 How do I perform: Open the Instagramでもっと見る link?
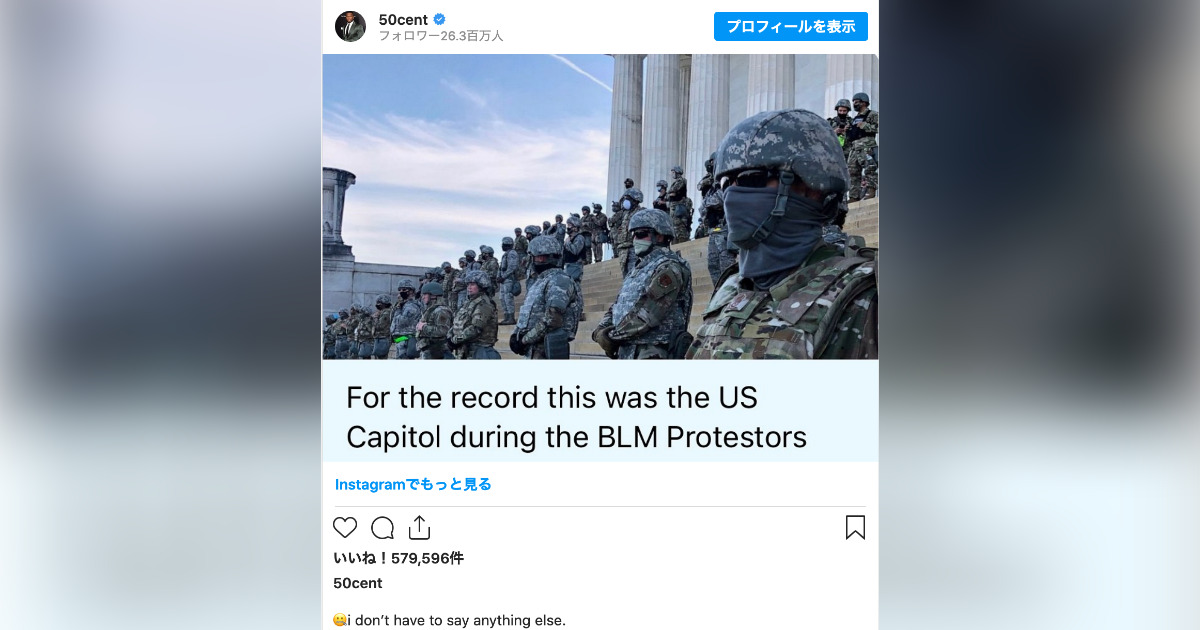point(413,484)
